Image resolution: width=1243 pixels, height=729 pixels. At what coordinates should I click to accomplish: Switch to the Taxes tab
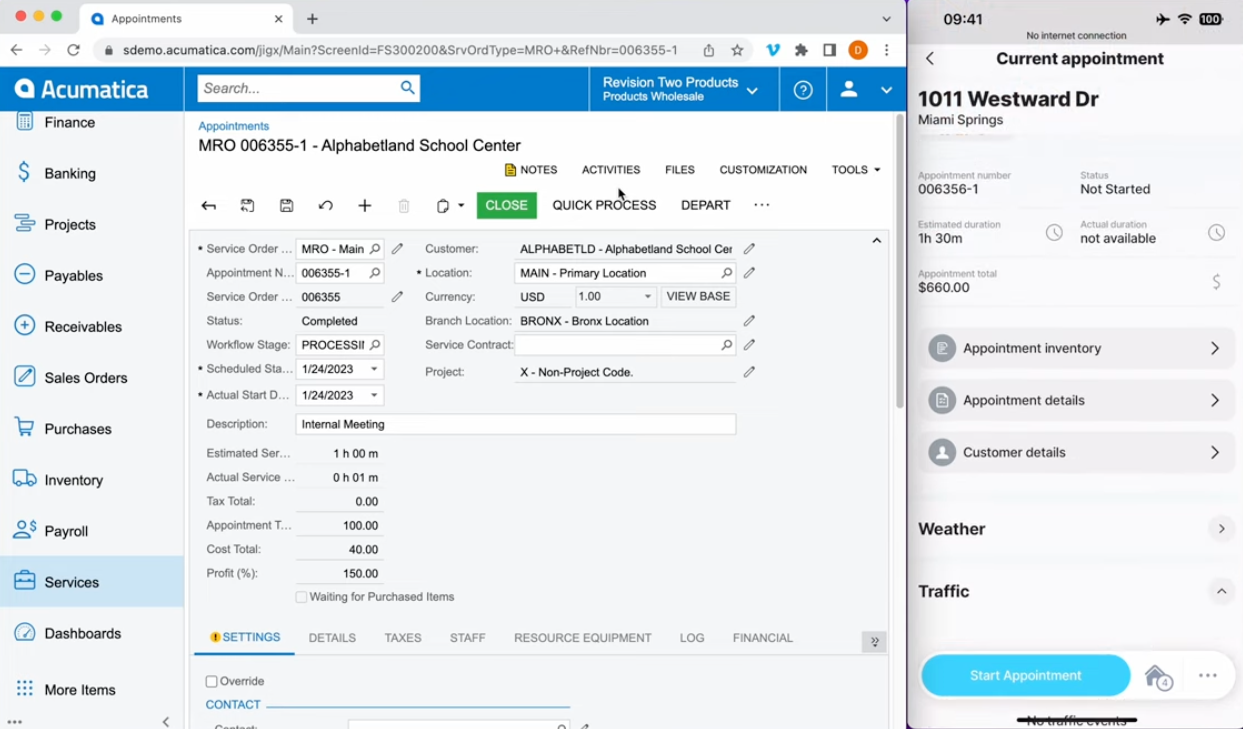pos(403,638)
